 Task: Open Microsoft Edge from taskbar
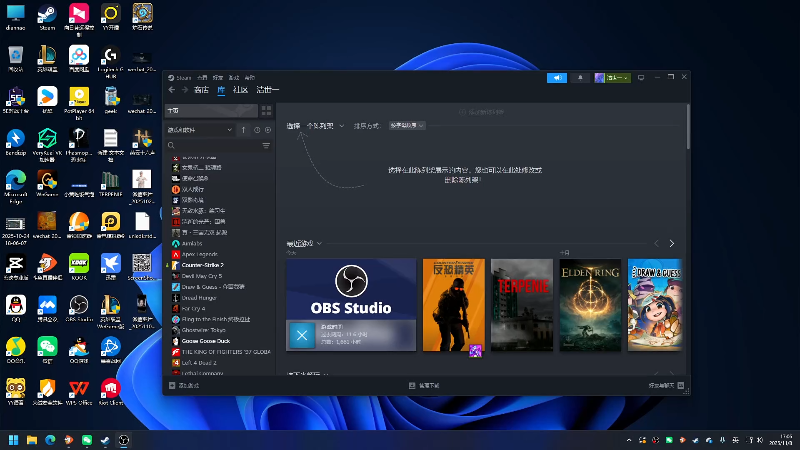[50, 440]
